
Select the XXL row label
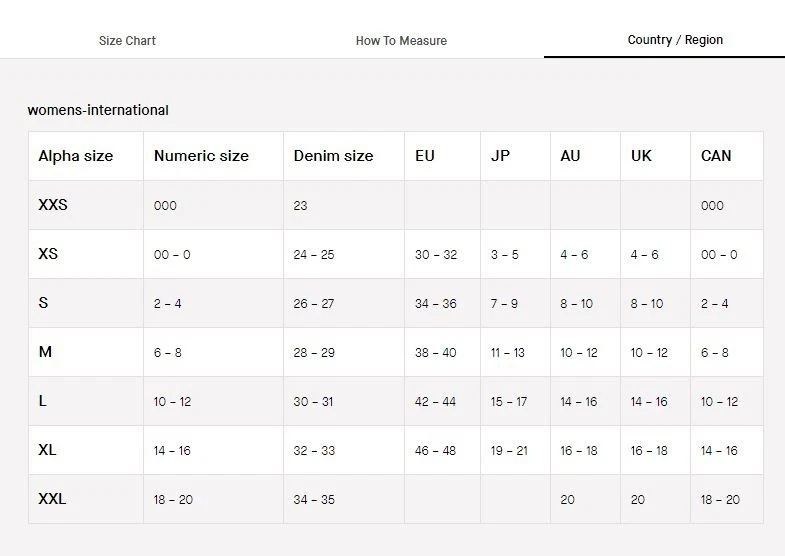[52, 499]
